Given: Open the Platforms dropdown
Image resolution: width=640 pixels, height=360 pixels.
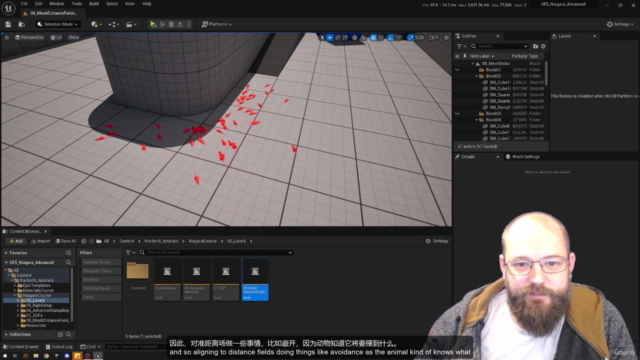Looking at the screenshot, I should pos(217,24).
